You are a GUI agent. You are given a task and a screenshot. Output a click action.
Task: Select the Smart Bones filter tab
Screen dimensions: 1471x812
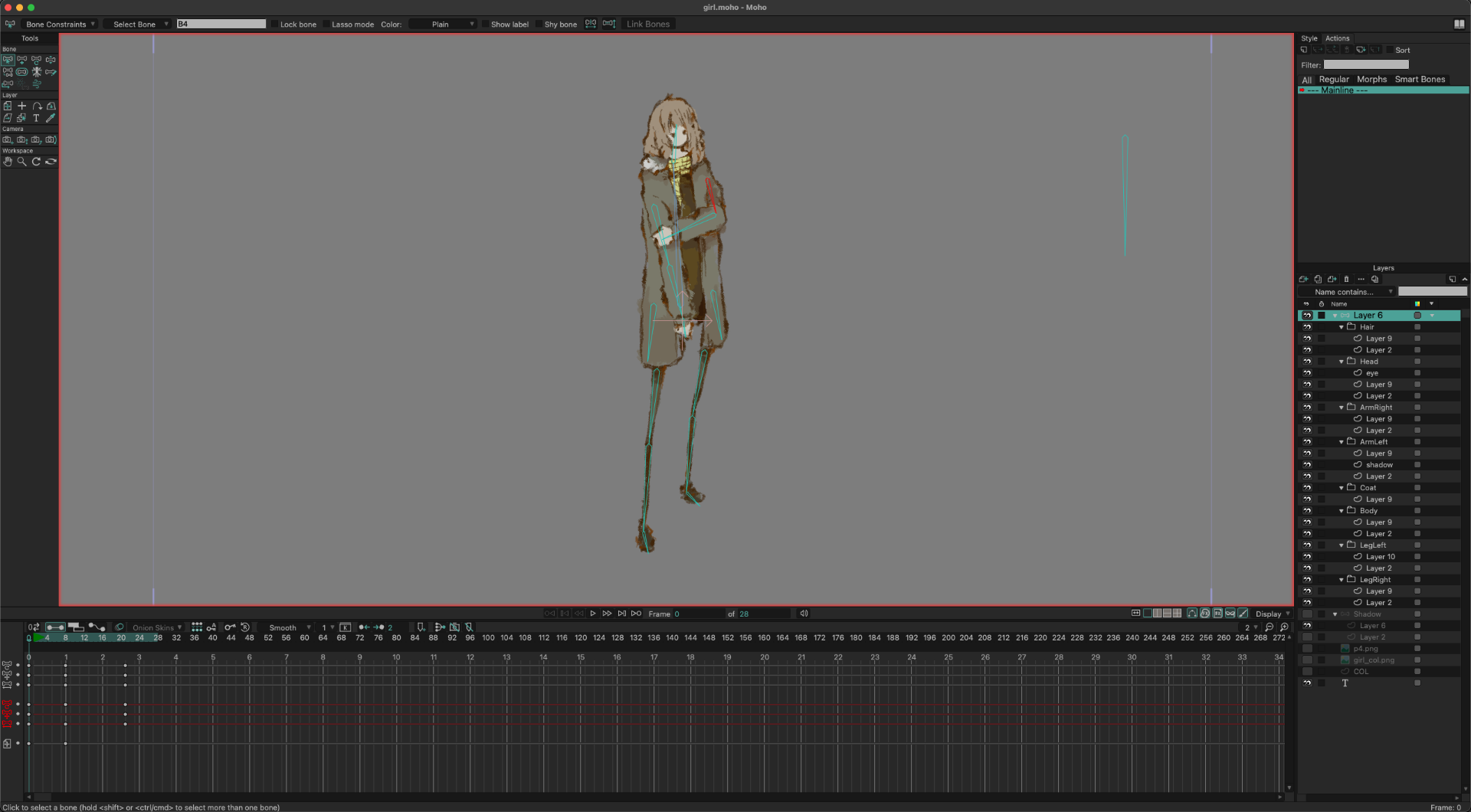tap(1419, 80)
